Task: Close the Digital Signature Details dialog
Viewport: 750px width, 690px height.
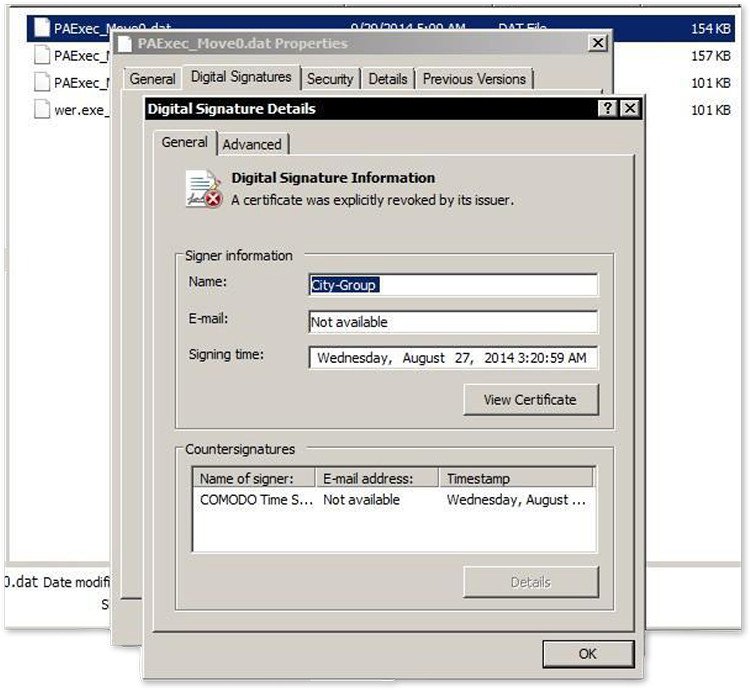Action: [630, 108]
